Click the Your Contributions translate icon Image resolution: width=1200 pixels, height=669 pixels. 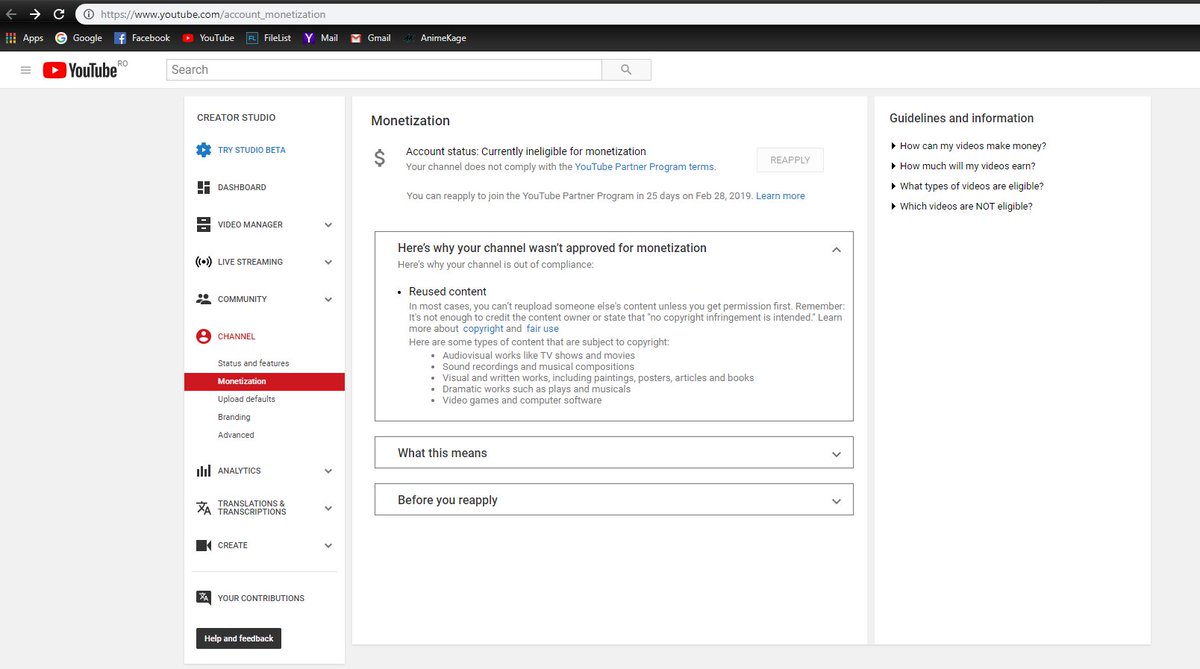pos(204,598)
